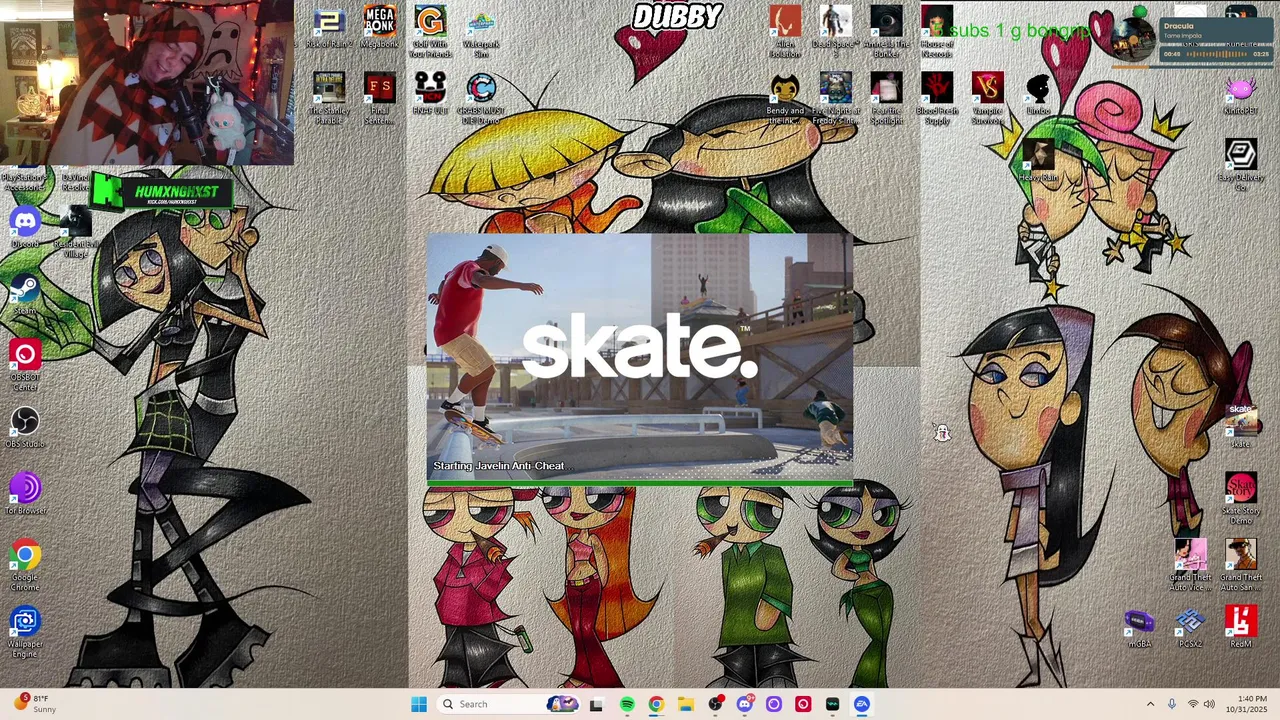The height and width of the screenshot is (720, 1280).
Task: Open the Discord desktop shortcut
Action: [25, 228]
